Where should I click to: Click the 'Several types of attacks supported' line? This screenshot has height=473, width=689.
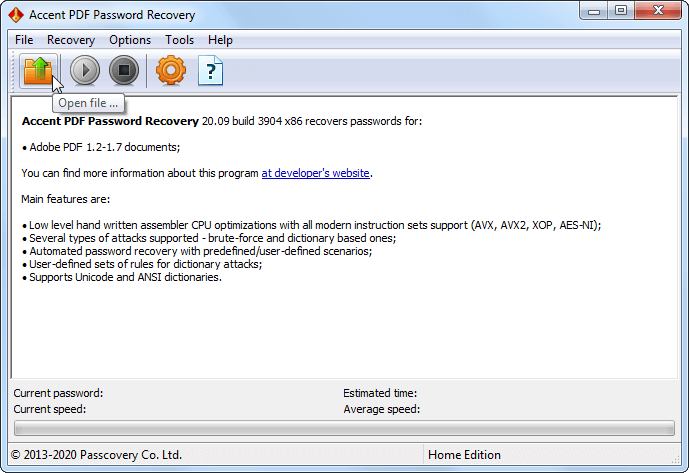tap(209, 238)
